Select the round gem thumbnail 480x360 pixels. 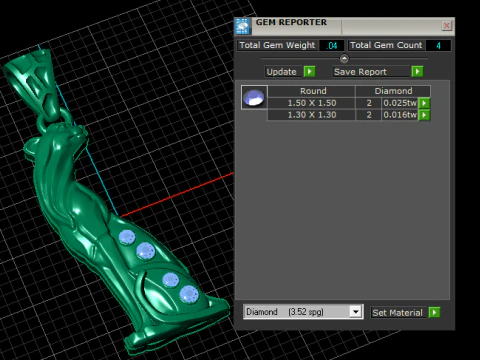pos(254,97)
